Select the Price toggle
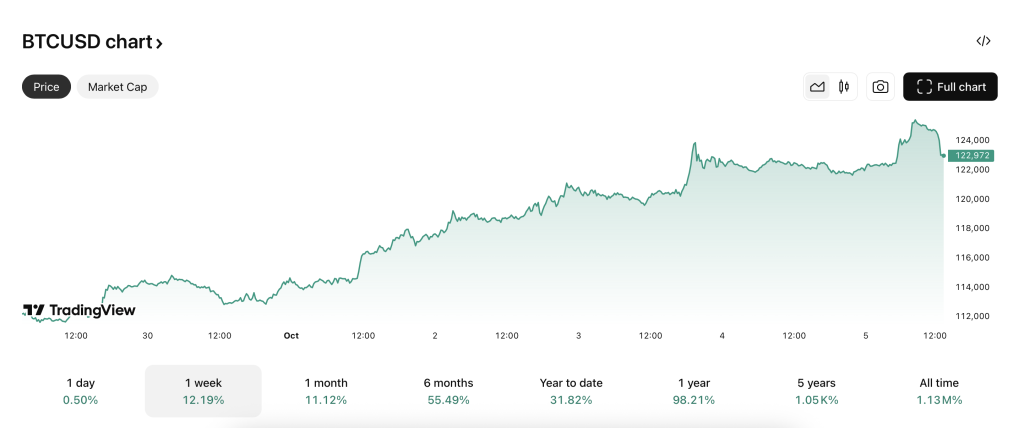This screenshot has height=428, width=1024. click(x=46, y=87)
